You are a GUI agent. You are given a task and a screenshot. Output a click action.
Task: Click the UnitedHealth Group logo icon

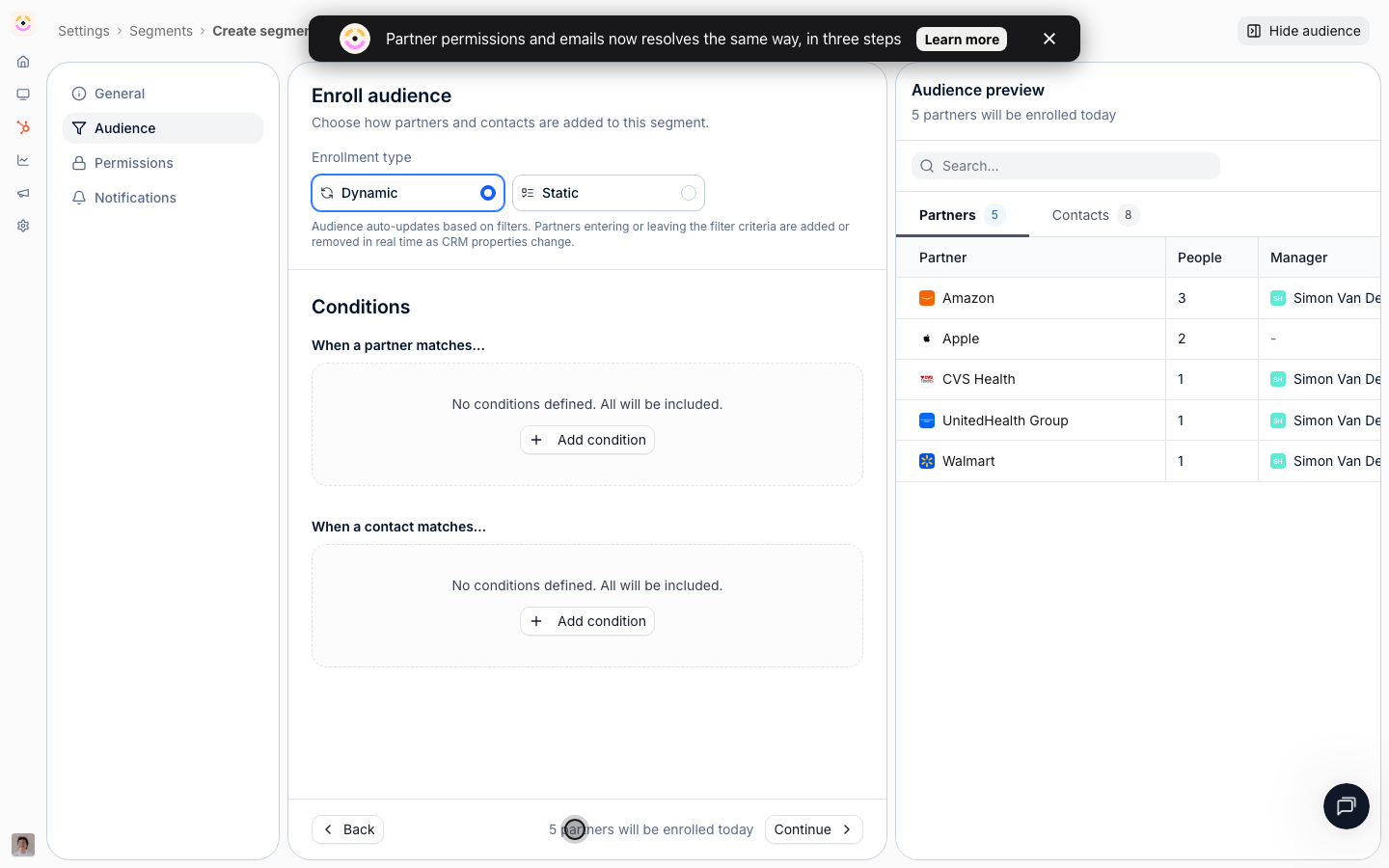927,420
